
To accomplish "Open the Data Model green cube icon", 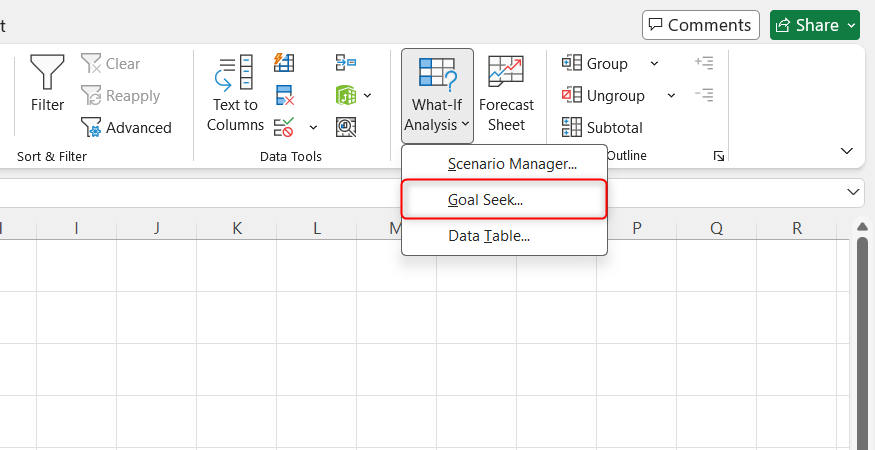I will pos(345,95).
